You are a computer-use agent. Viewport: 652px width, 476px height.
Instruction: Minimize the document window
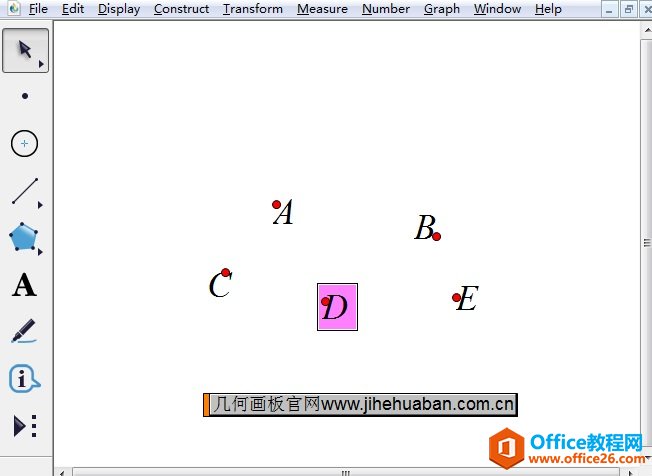coord(610,9)
